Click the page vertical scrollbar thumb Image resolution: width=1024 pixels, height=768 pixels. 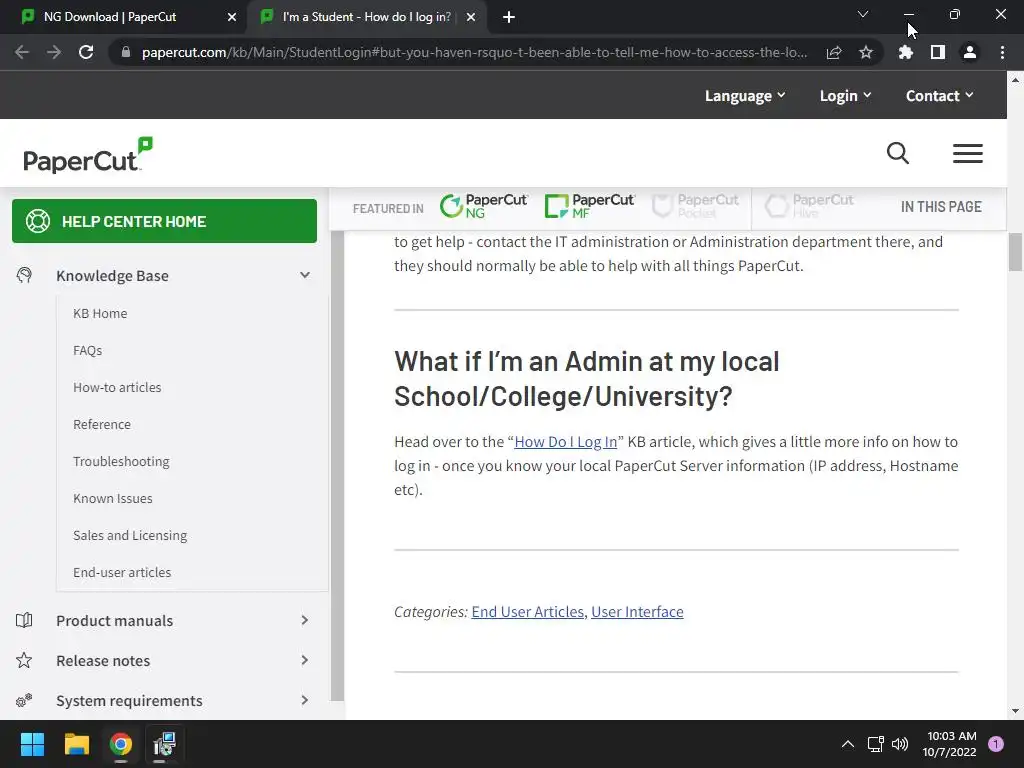click(x=1015, y=251)
